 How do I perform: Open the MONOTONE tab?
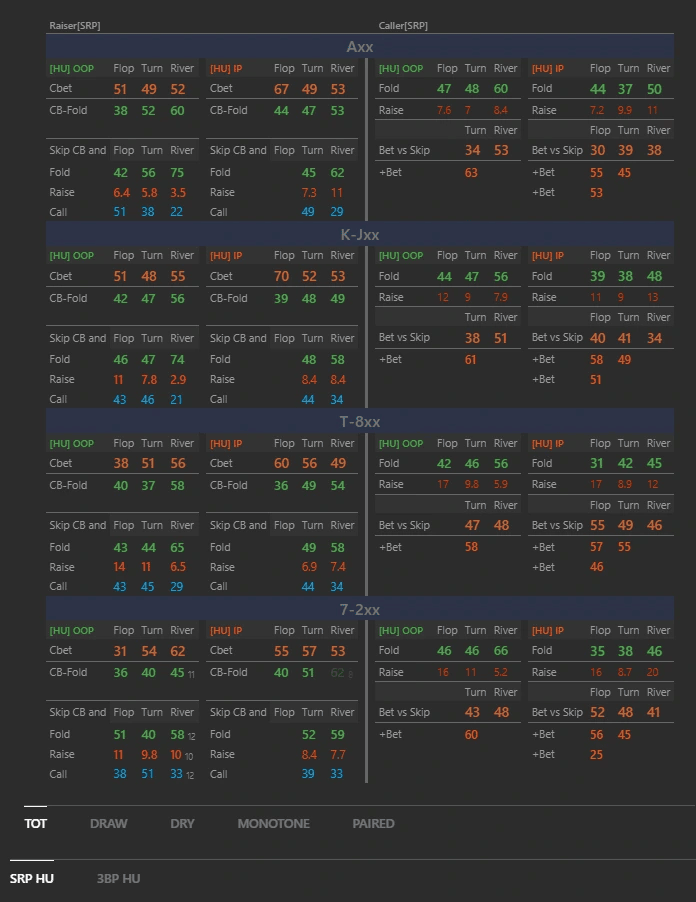(273, 824)
